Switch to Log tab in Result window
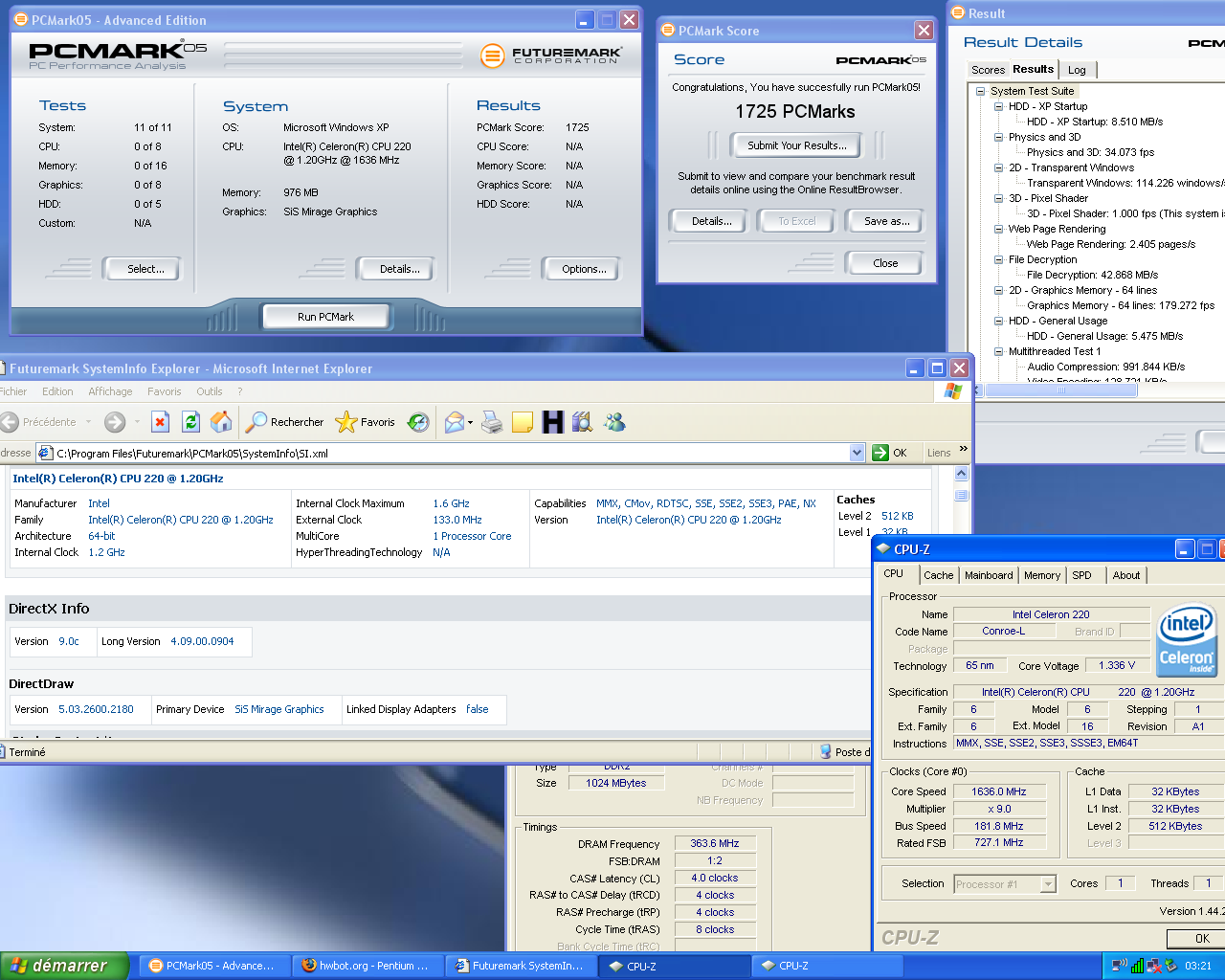This screenshot has height=980, width=1225. (x=1077, y=70)
